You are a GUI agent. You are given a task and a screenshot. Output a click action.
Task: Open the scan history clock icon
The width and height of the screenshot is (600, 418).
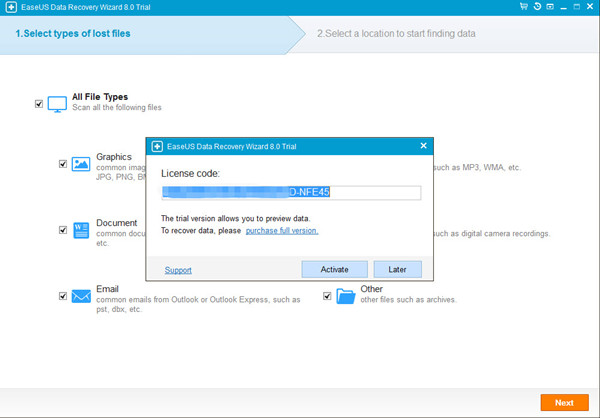point(537,6)
